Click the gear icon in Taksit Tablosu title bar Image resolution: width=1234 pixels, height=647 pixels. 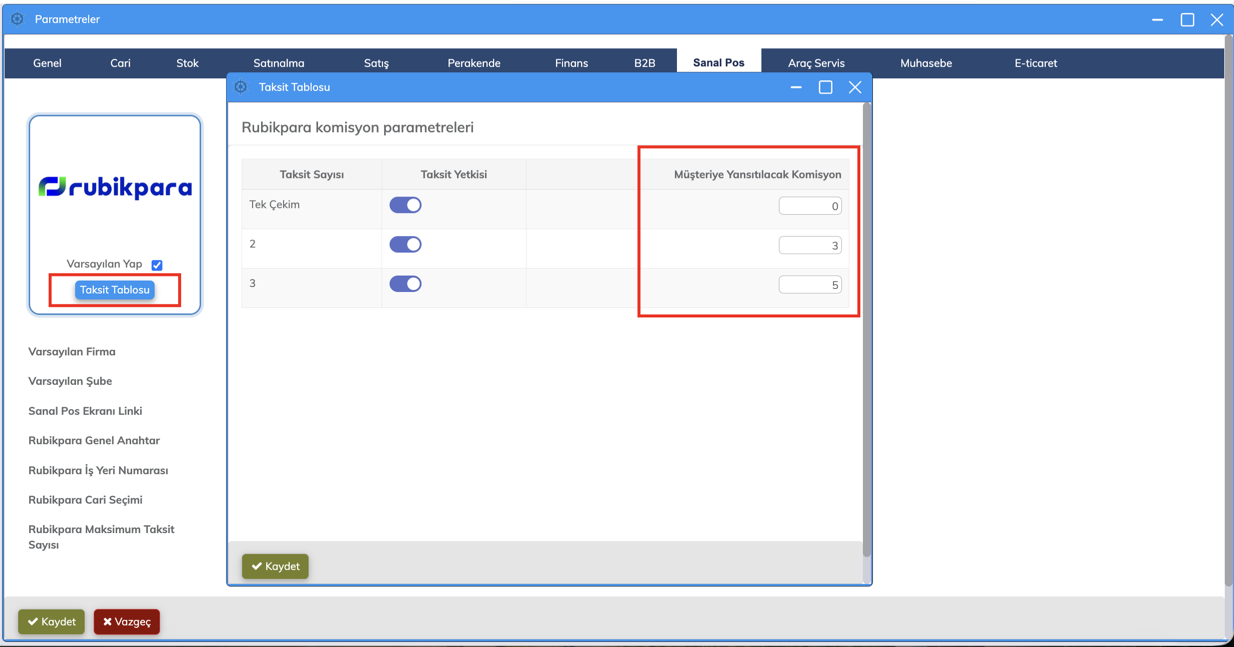click(x=241, y=87)
